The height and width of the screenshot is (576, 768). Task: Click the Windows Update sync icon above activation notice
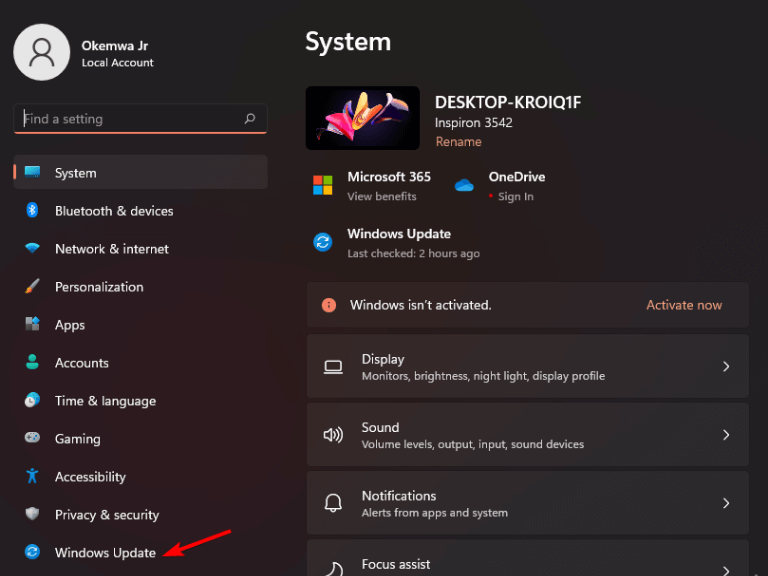(x=323, y=242)
